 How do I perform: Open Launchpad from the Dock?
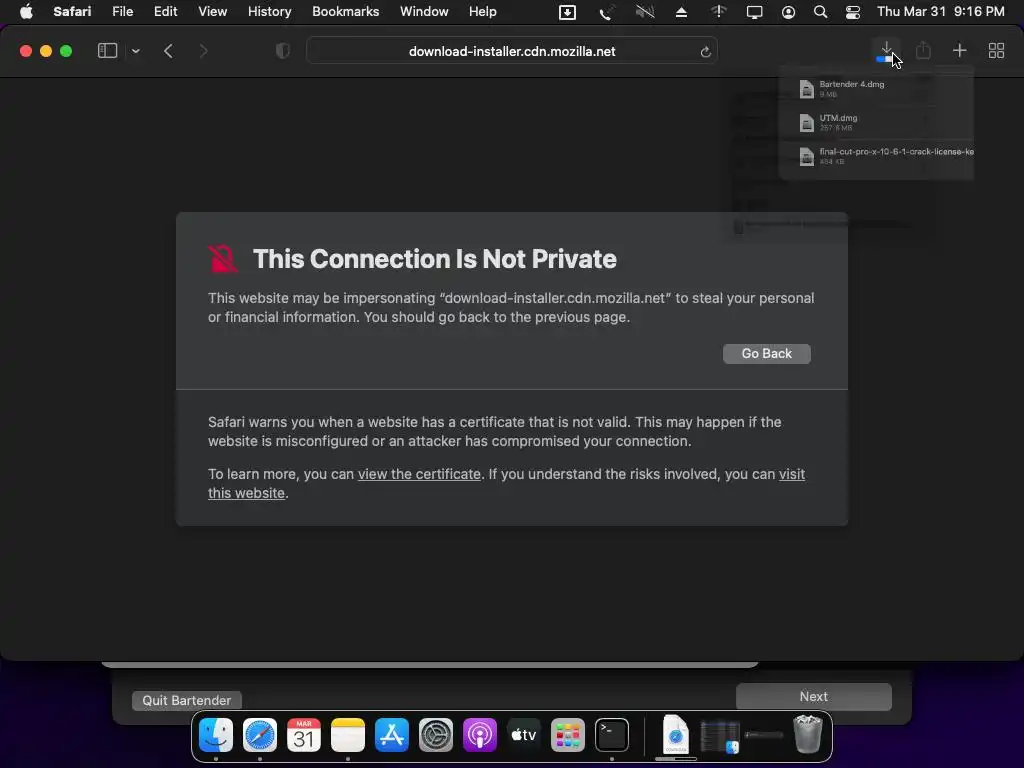(x=568, y=735)
